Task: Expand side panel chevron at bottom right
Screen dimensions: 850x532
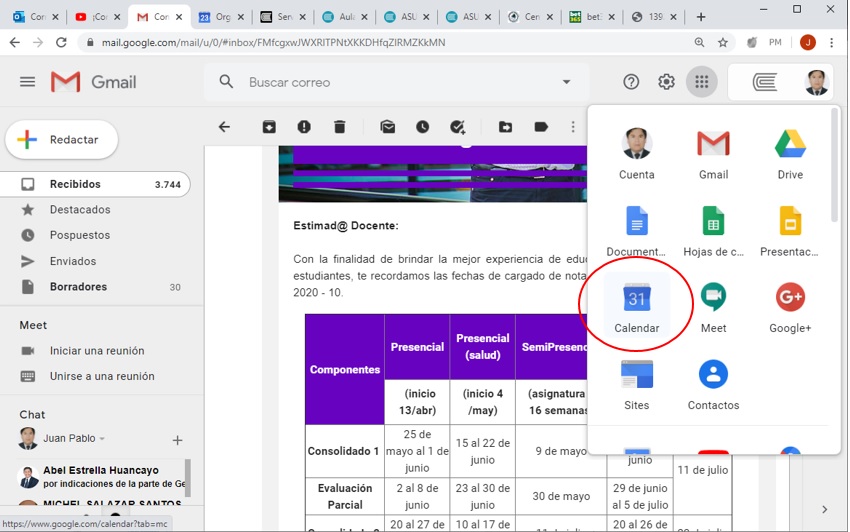Action: coord(825,509)
